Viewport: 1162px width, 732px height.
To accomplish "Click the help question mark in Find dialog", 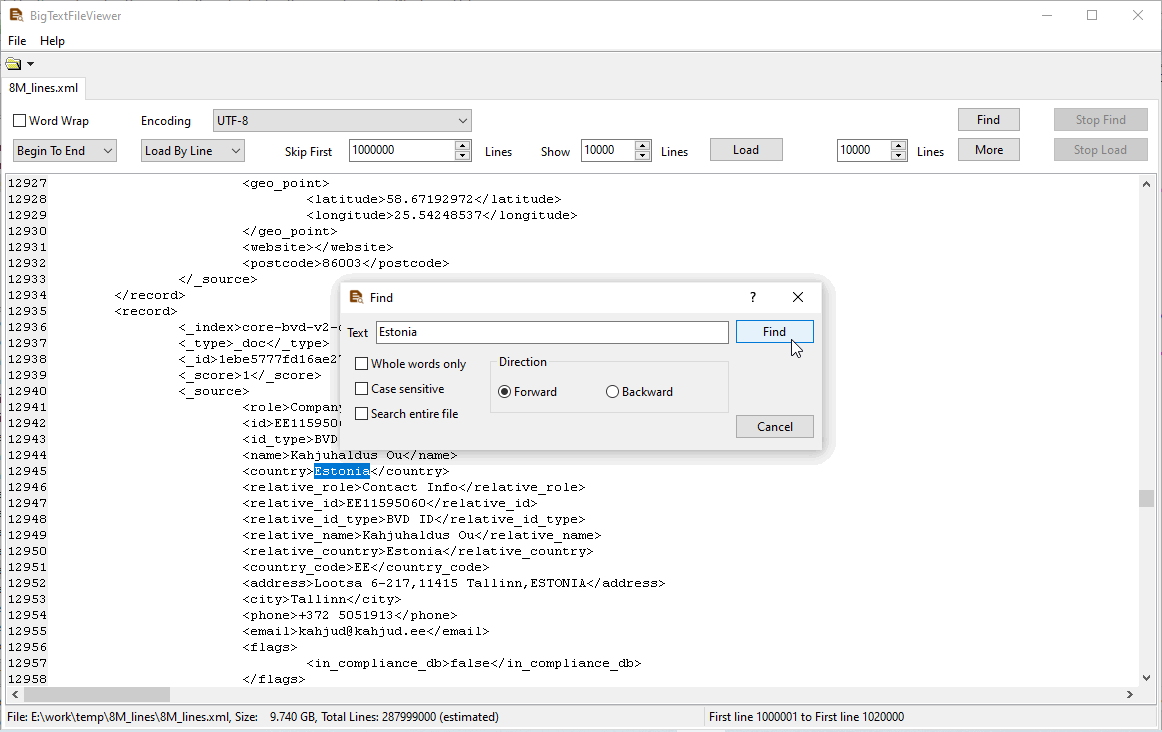I will pos(753,297).
